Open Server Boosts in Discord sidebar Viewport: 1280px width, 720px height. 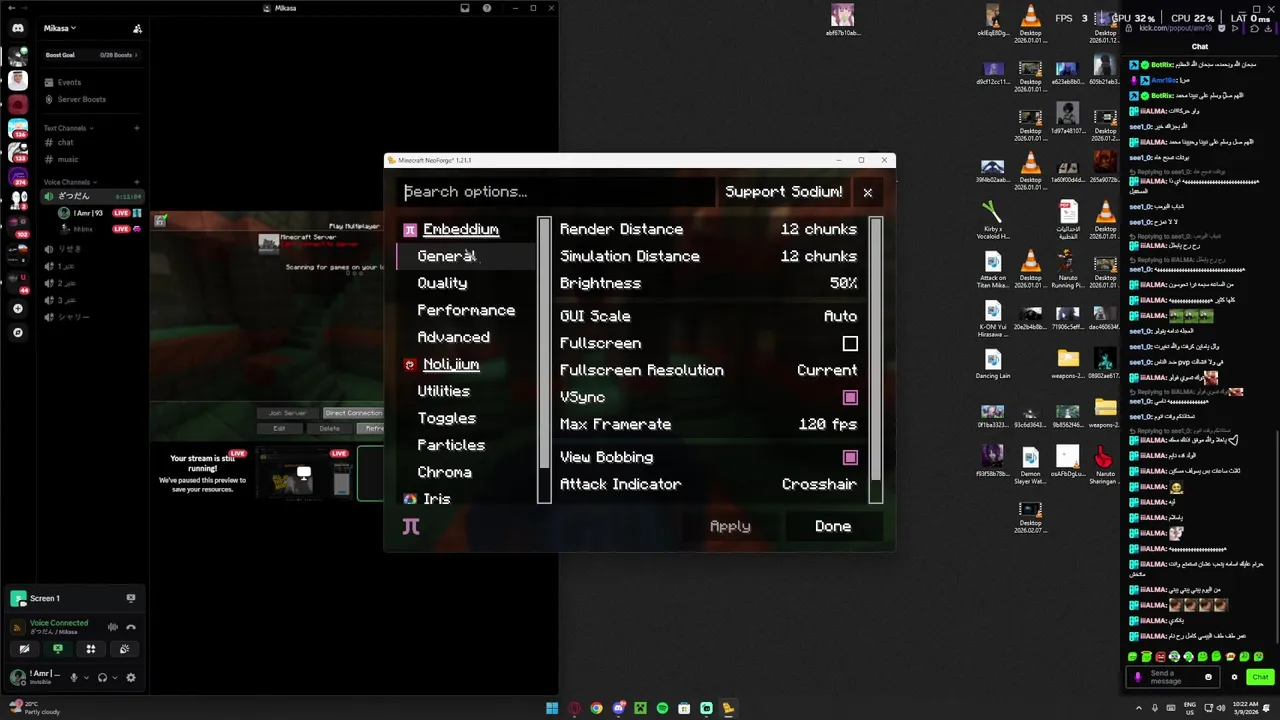pos(92,99)
